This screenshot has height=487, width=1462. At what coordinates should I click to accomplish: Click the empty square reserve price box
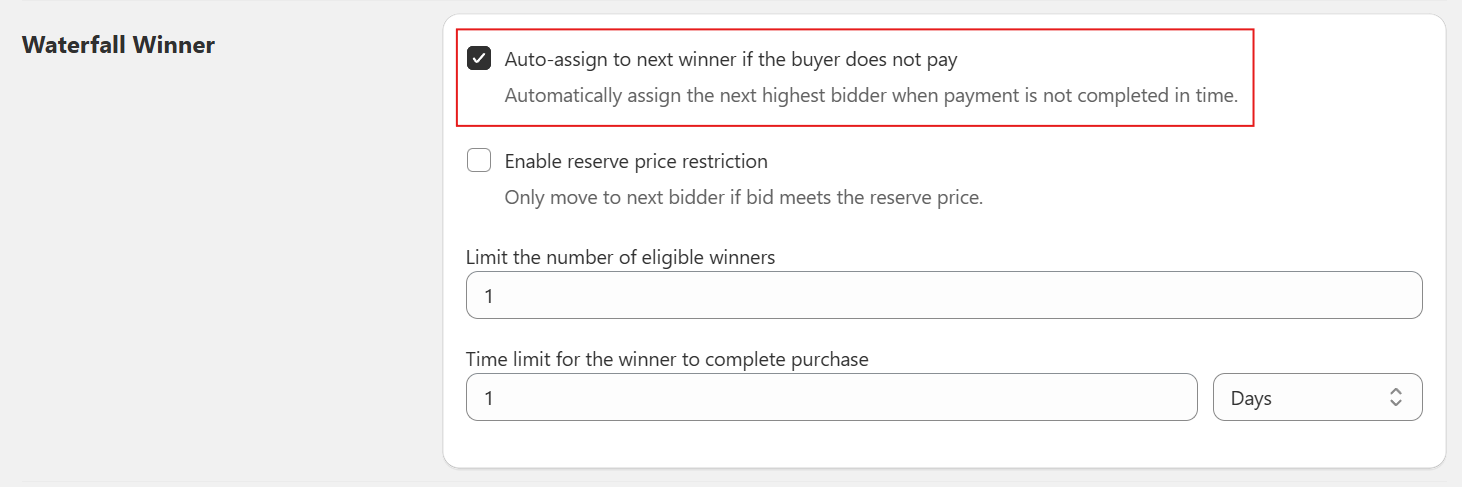(479, 160)
